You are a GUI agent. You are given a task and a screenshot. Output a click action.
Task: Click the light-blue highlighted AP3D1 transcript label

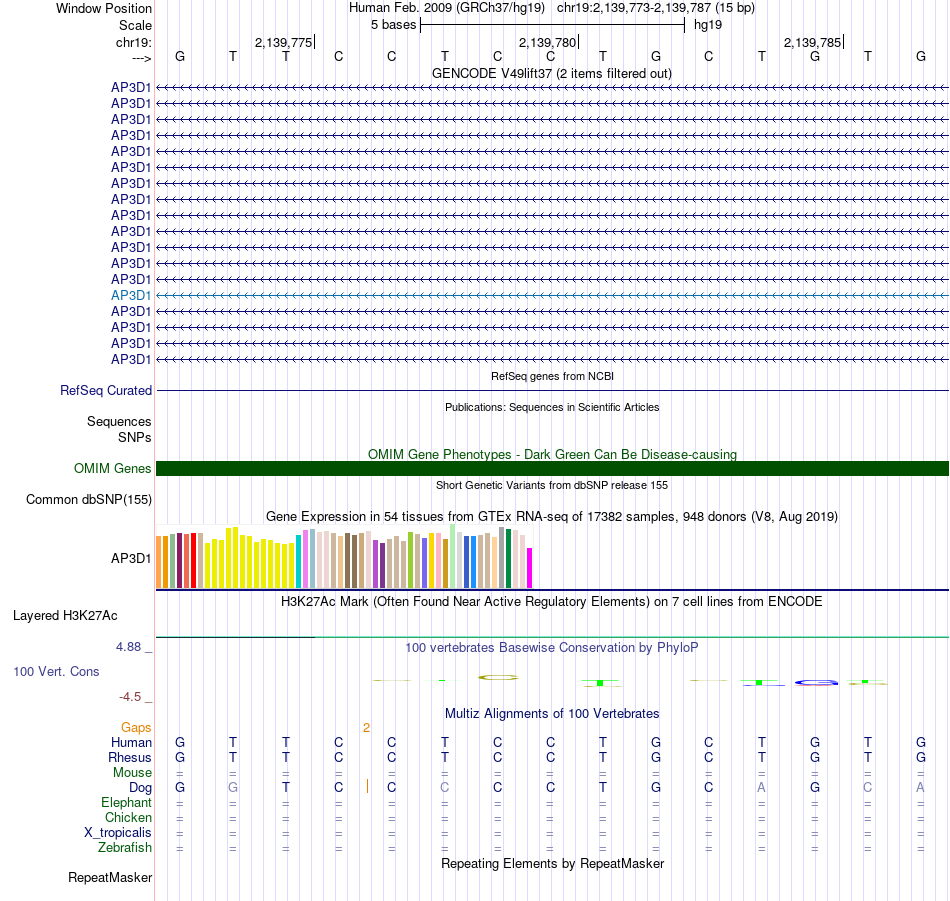[131, 295]
